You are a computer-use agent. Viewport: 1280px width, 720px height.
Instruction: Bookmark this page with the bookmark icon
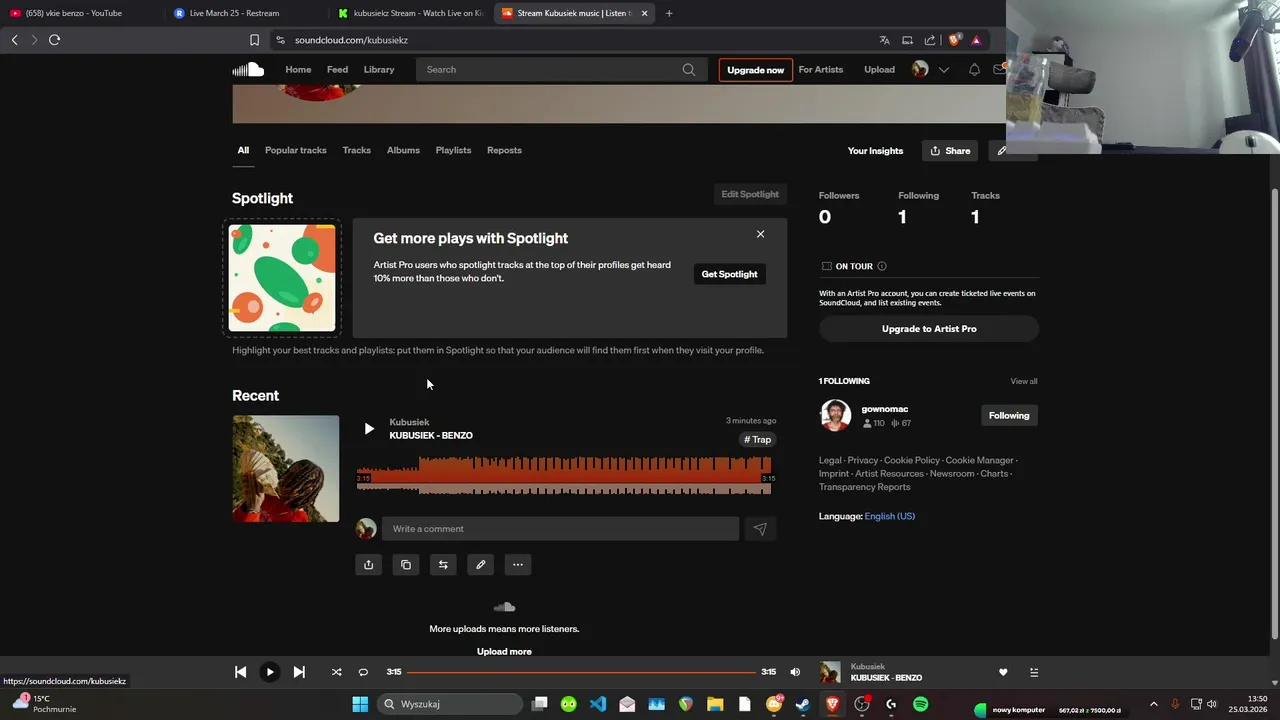point(254,40)
